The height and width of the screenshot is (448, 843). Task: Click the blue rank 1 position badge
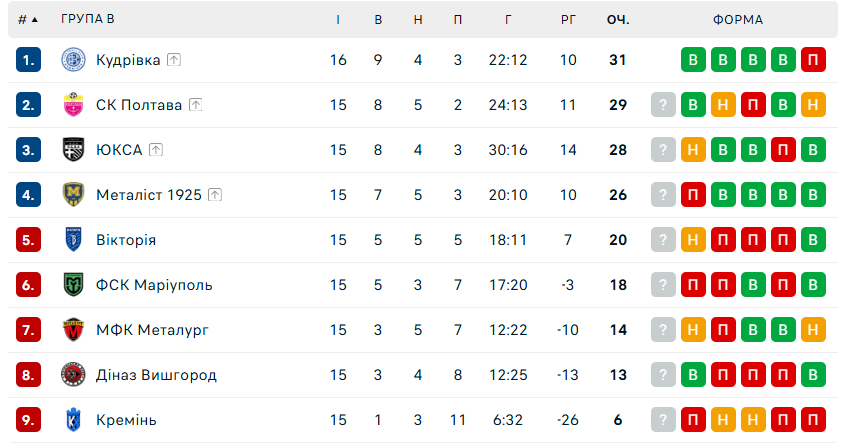coord(28,60)
